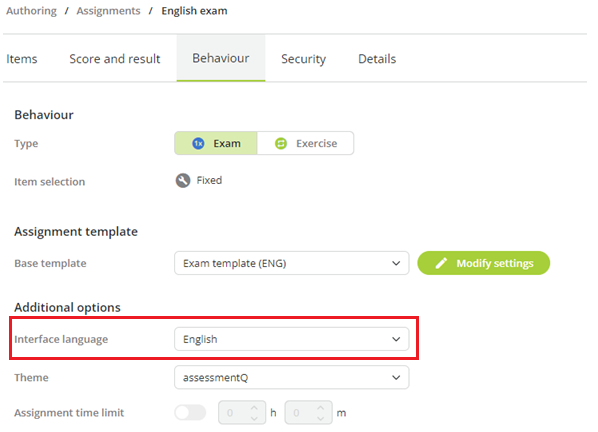Viewport: 598px width, 432px height.
Task: Open the Score and result tab
Action: pyautogui.click(x=115, y=59)
